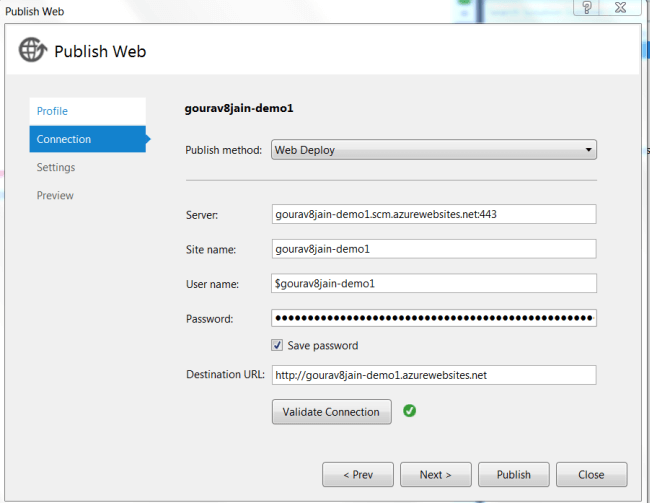Open the Publish method dropdown

[434, 150]
